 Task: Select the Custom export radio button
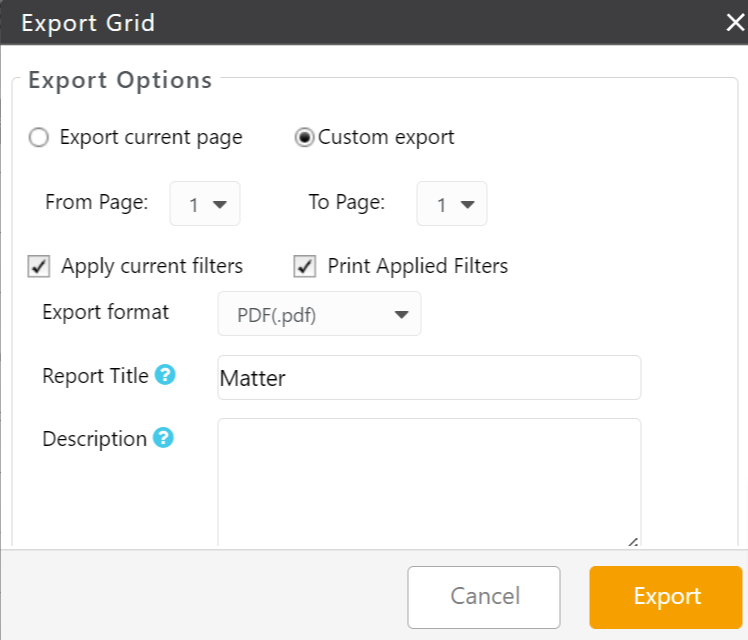click(x=304, y=138)
